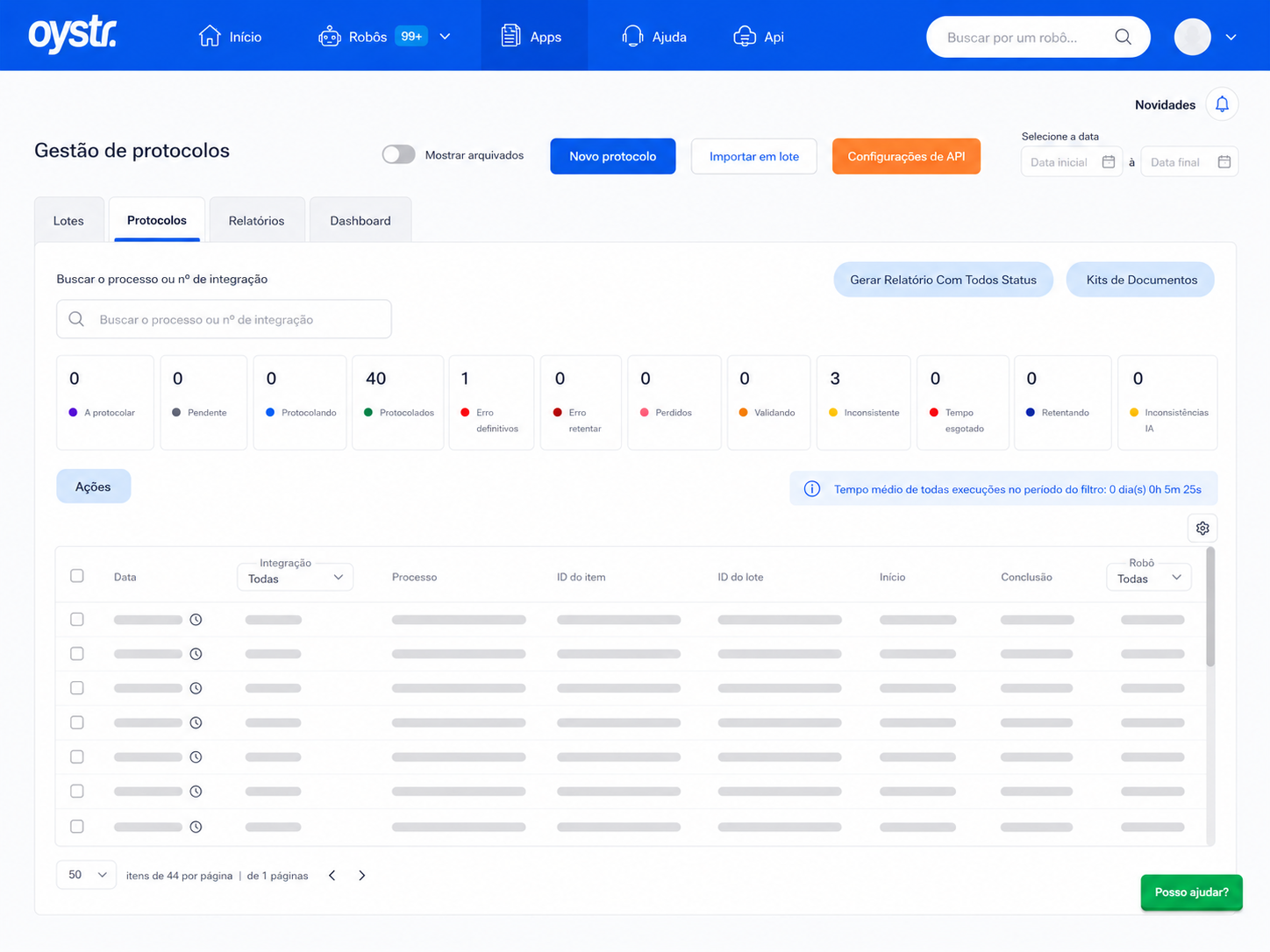Toggle Mostrar arquivados switch

398,155
